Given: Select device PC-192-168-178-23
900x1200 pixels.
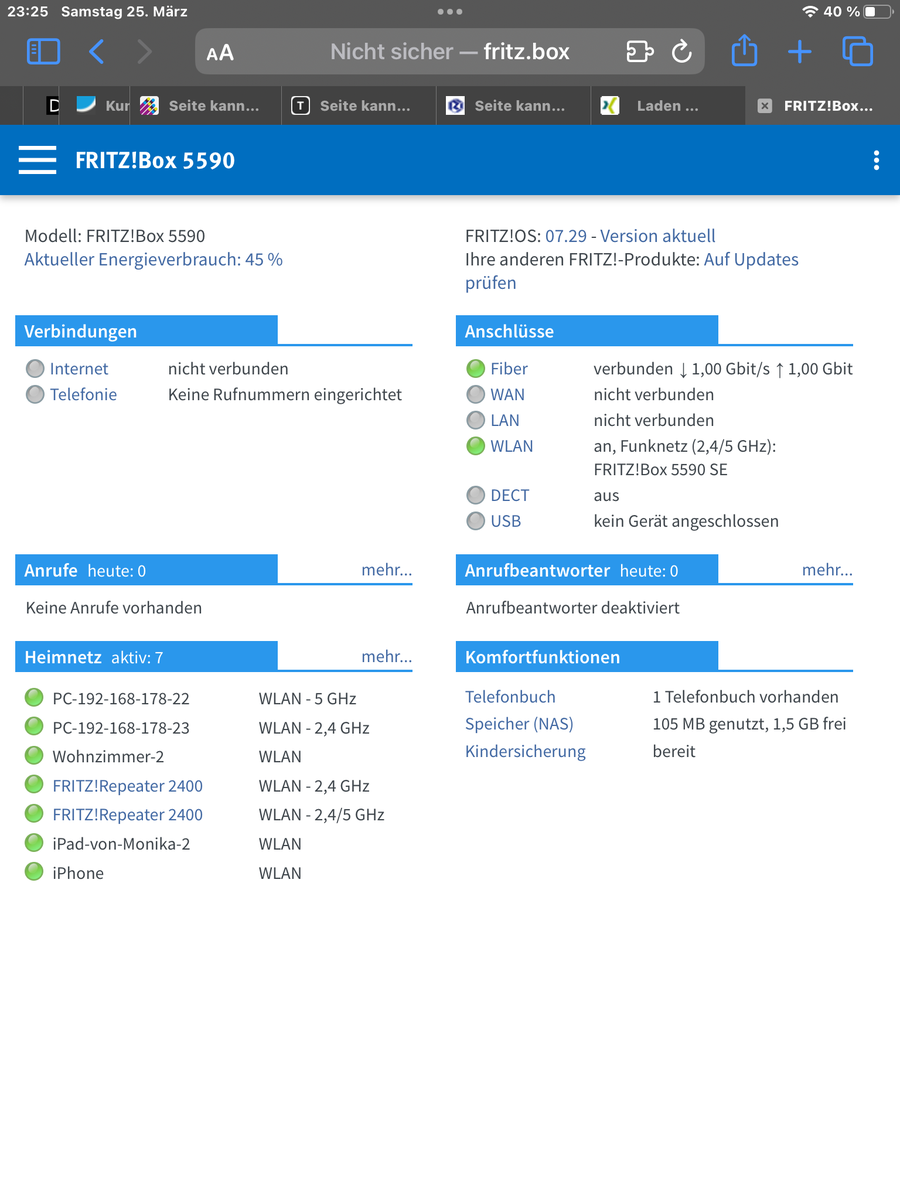Looking at the screenshot, I should click(x=121, y=728).
